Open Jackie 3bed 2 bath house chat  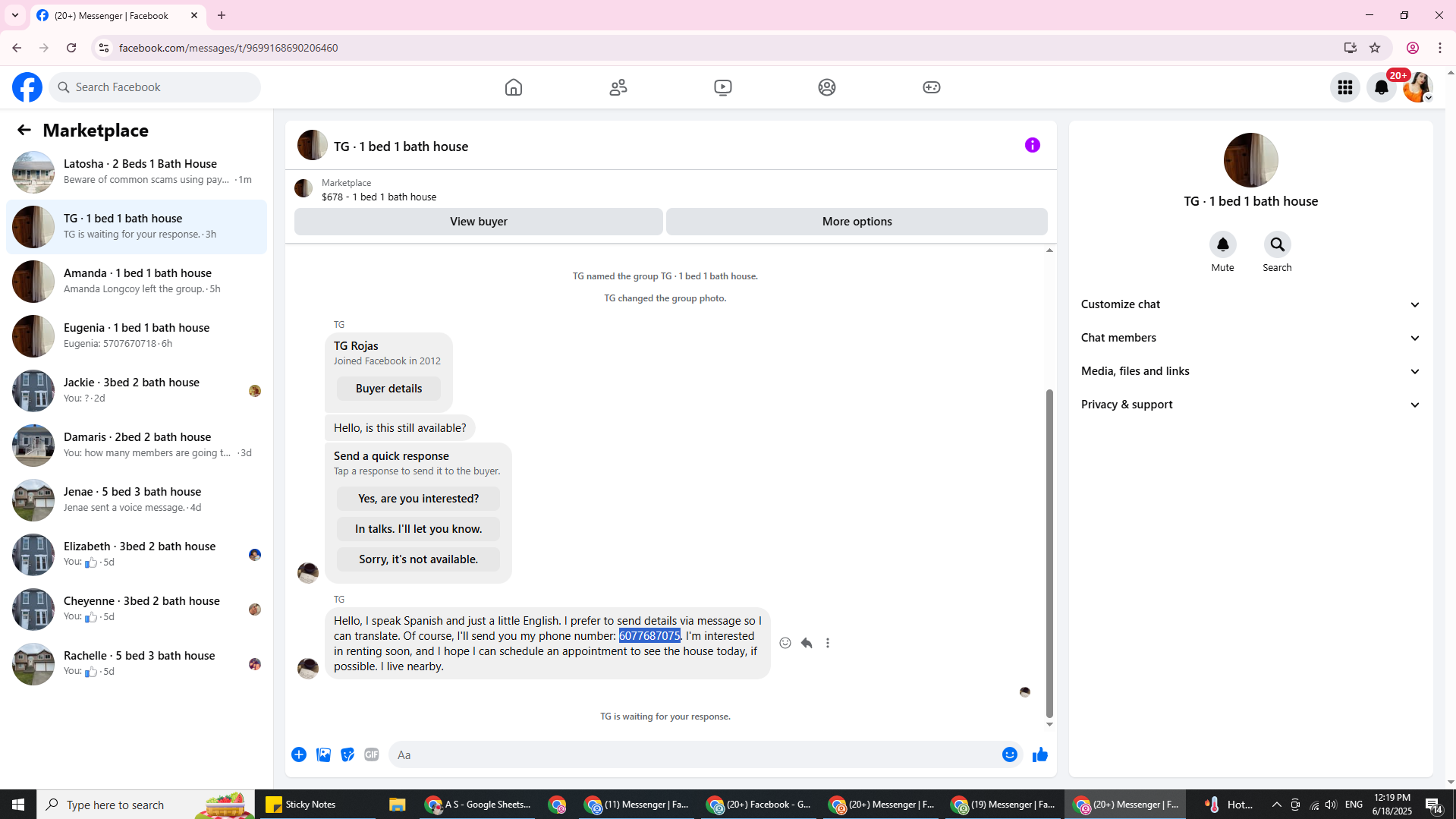(x=137, y=390)
